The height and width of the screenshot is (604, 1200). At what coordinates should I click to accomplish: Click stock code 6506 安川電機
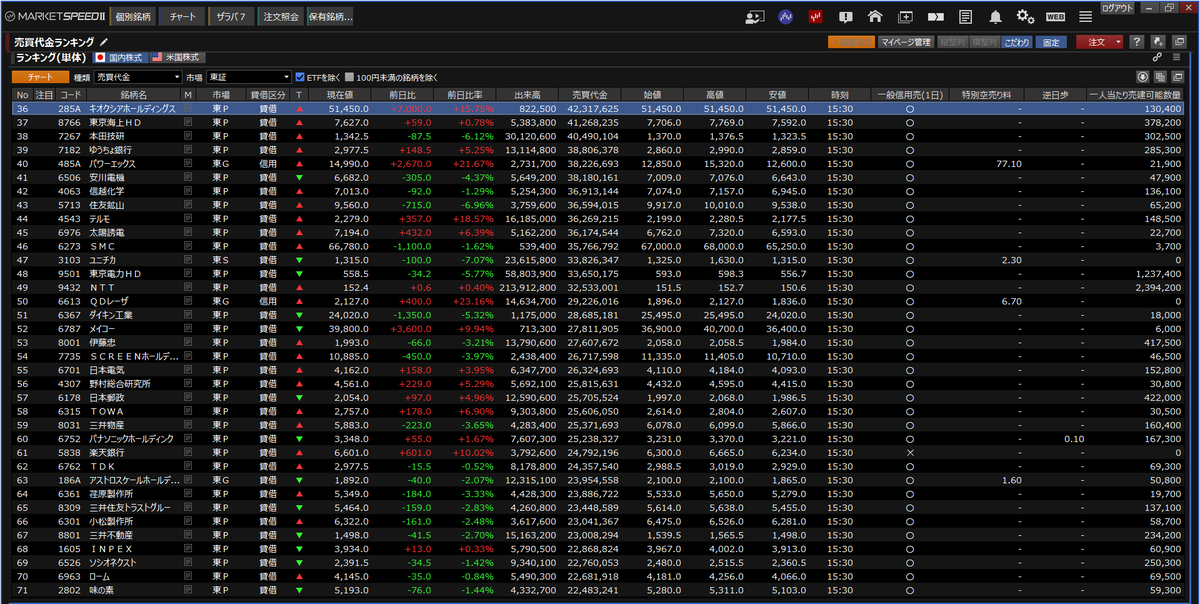[x=70, y=177]
